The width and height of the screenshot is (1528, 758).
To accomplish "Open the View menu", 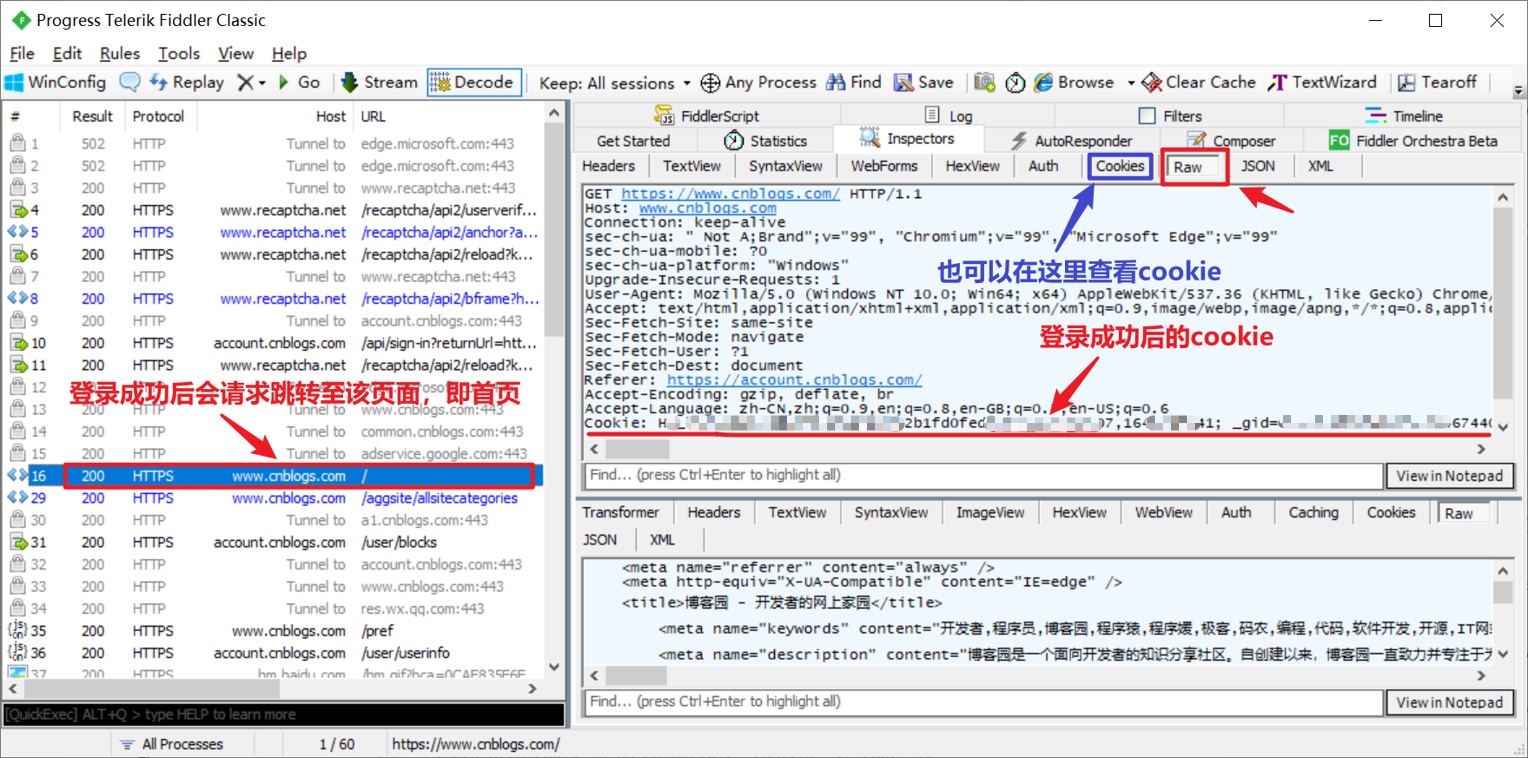I will [236, 53].
